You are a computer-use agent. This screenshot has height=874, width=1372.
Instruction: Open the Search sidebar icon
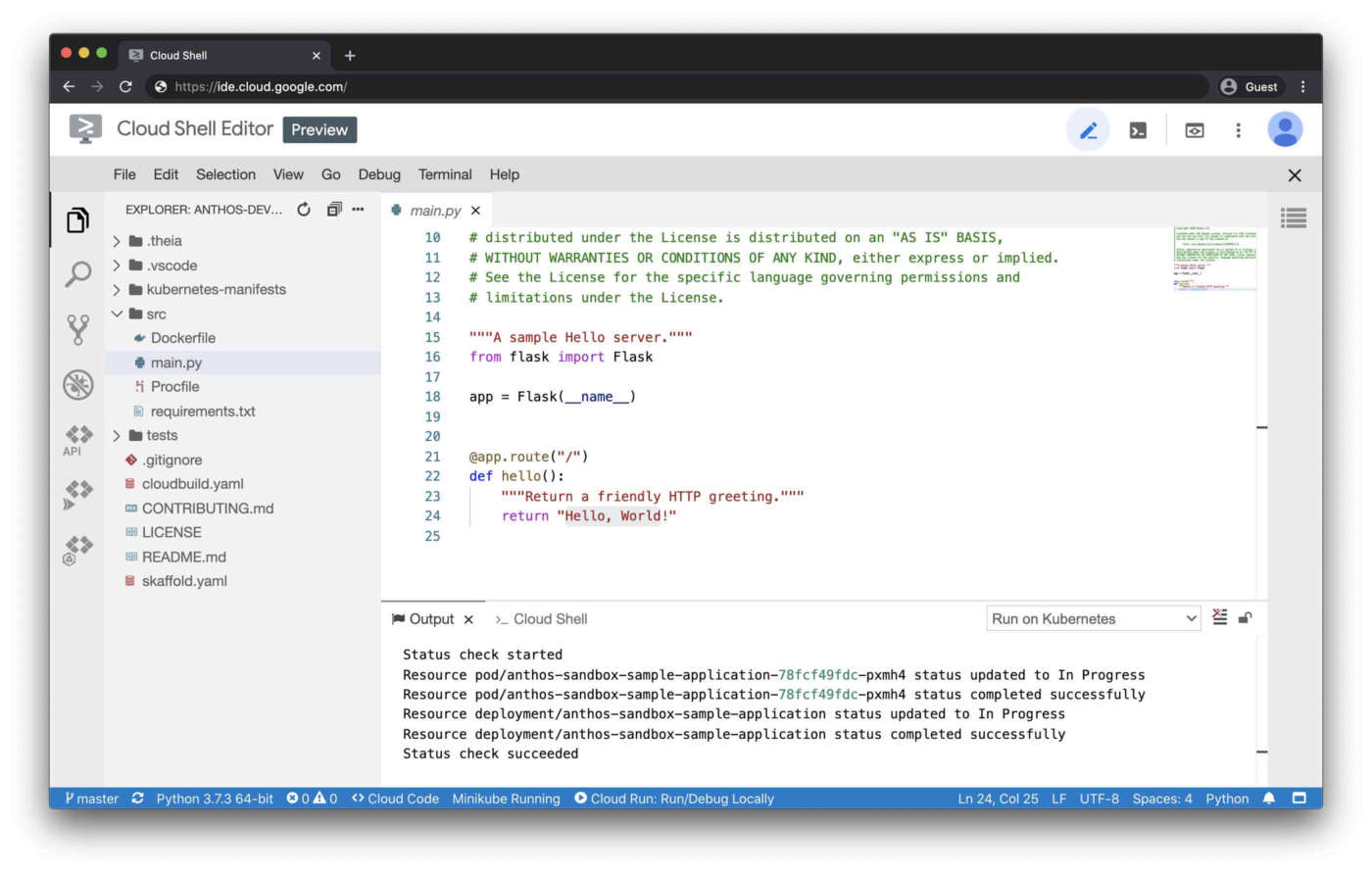click(77, 274)
